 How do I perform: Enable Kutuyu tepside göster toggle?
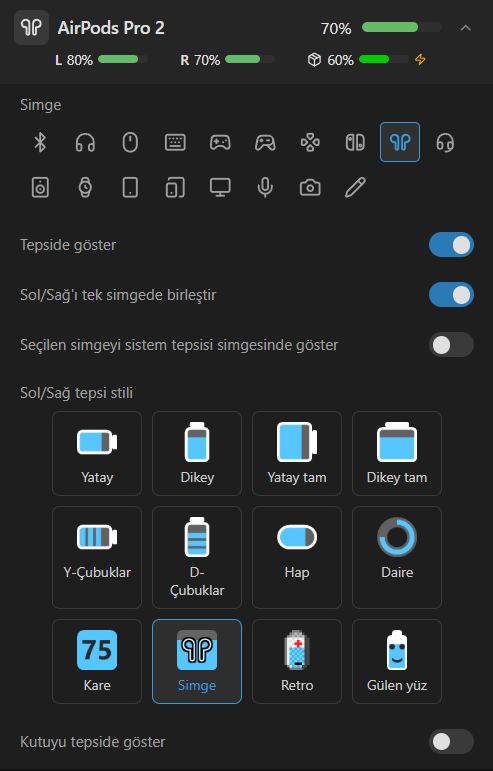451,741
